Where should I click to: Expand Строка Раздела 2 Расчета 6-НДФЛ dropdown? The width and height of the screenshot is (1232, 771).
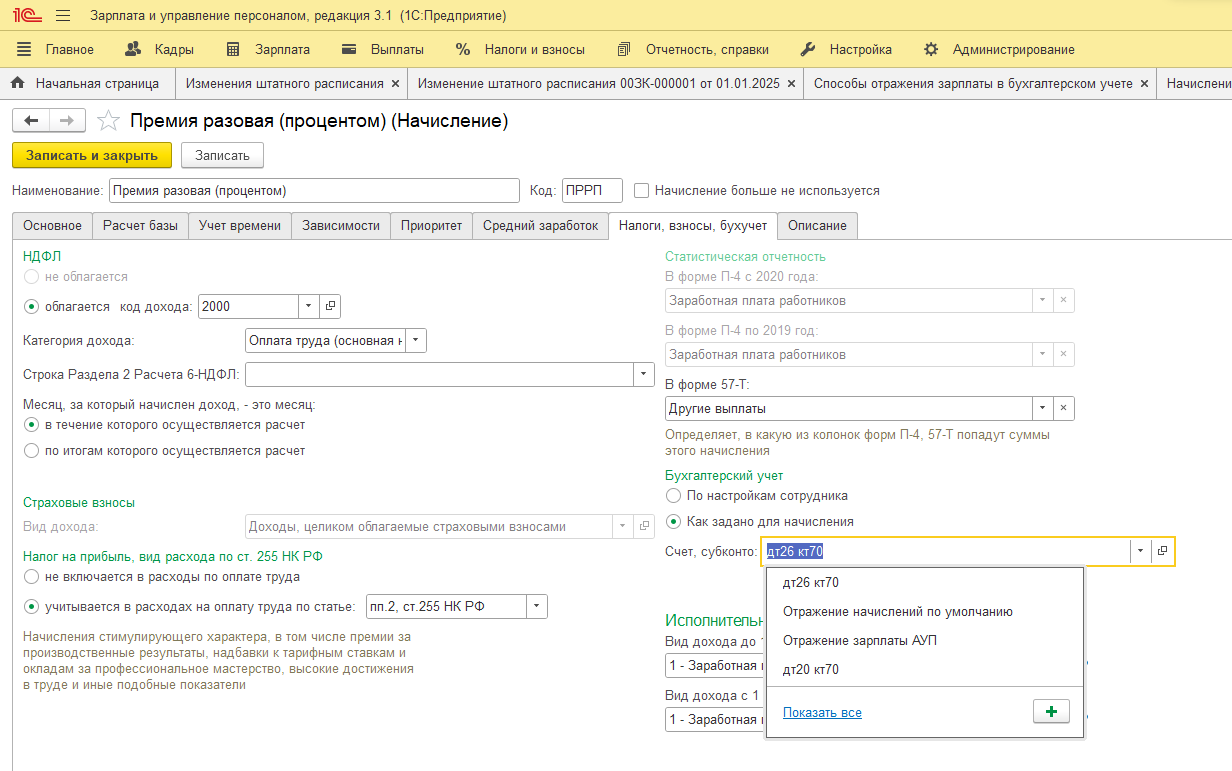(643, 375)
